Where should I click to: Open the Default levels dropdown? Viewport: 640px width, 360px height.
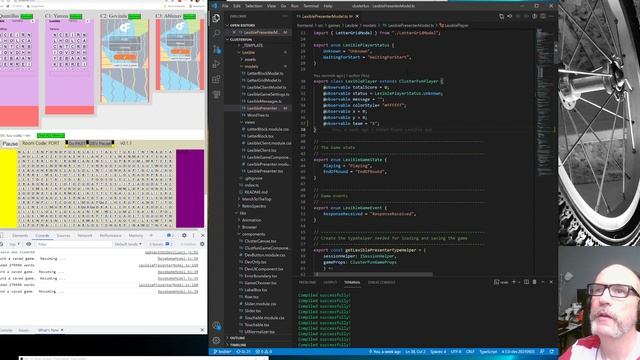click(x=128, y=244)
